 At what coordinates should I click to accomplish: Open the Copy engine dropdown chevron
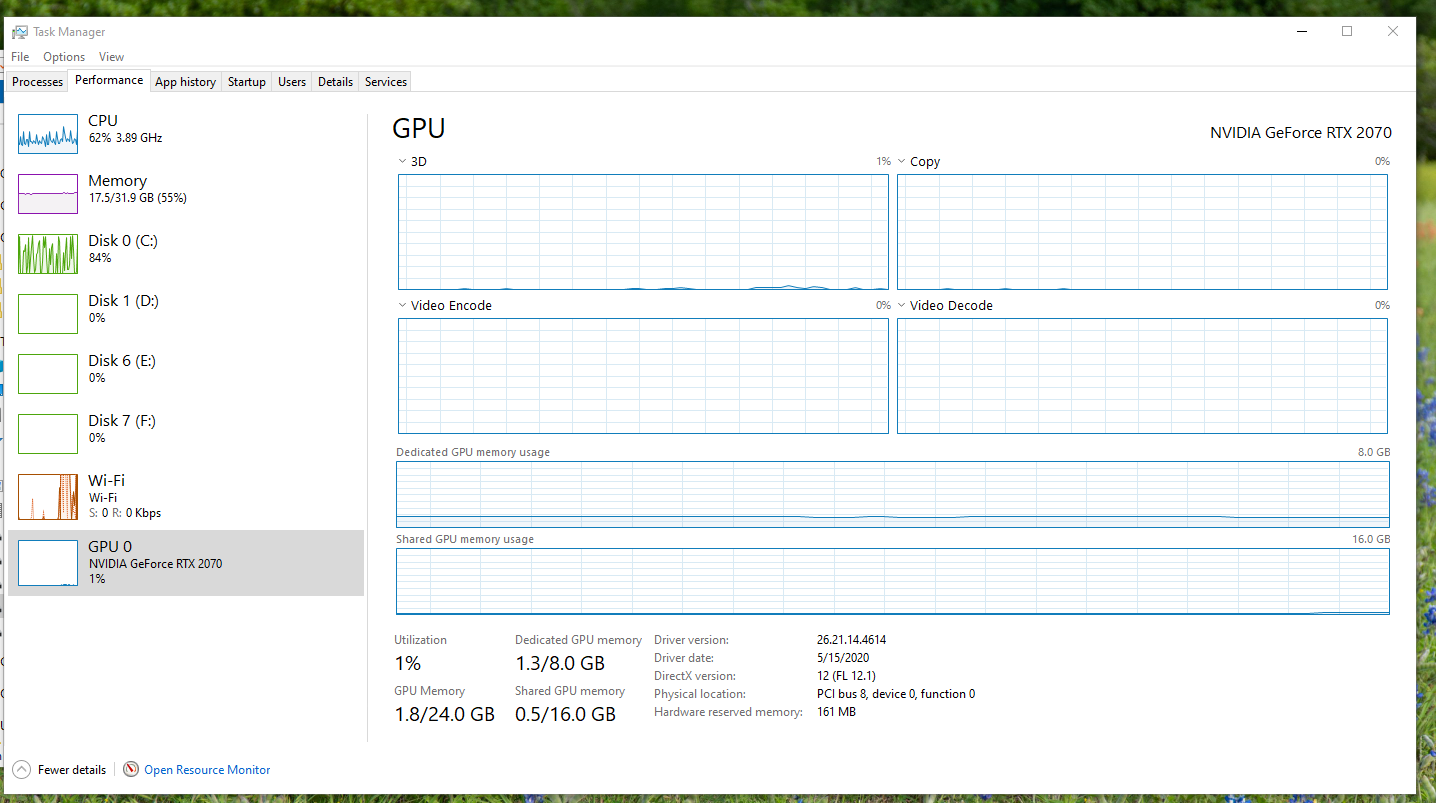coord(901,161)
